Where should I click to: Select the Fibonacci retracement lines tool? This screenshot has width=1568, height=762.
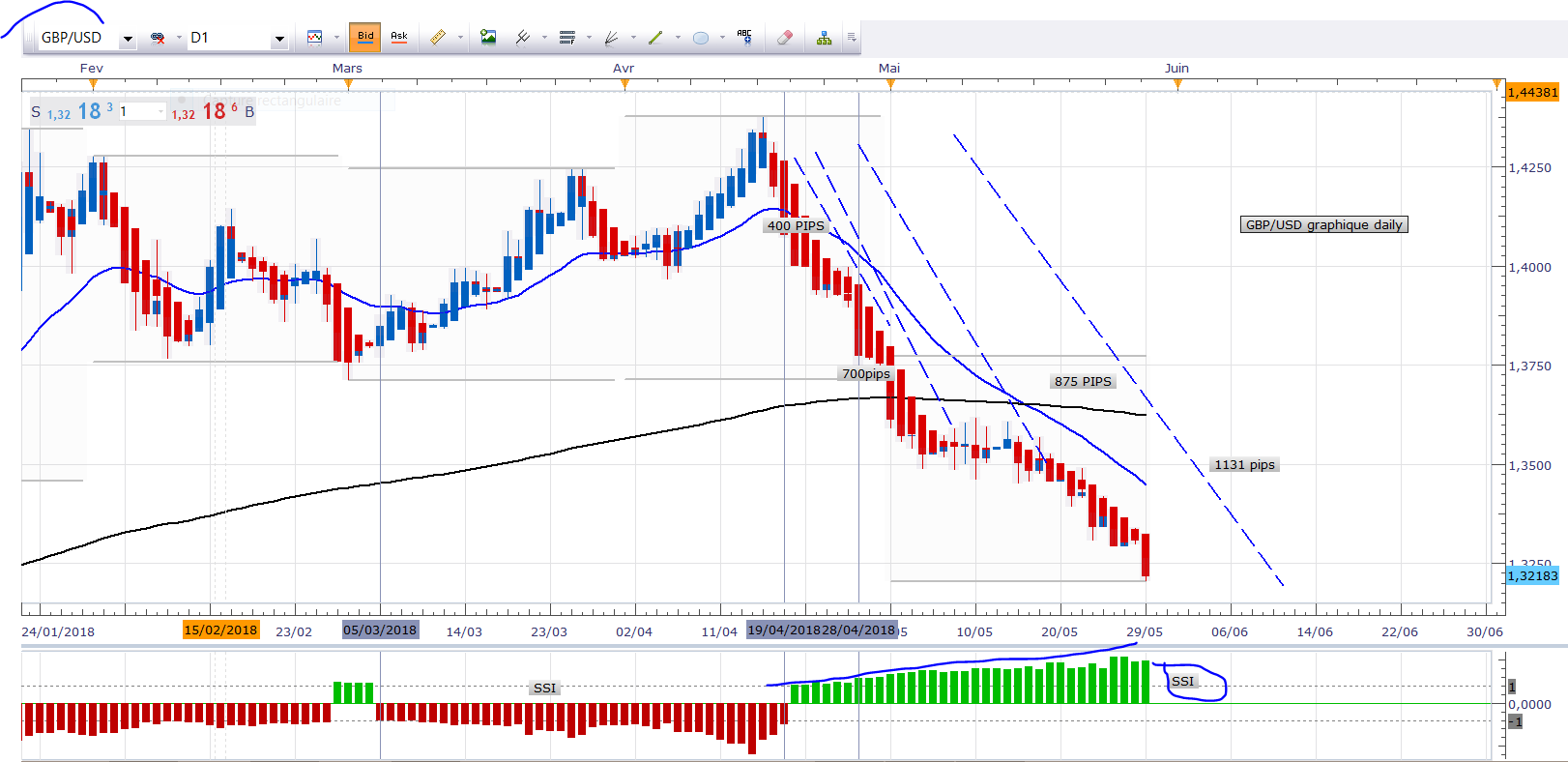pyautogui.click(x=567, y=38)
